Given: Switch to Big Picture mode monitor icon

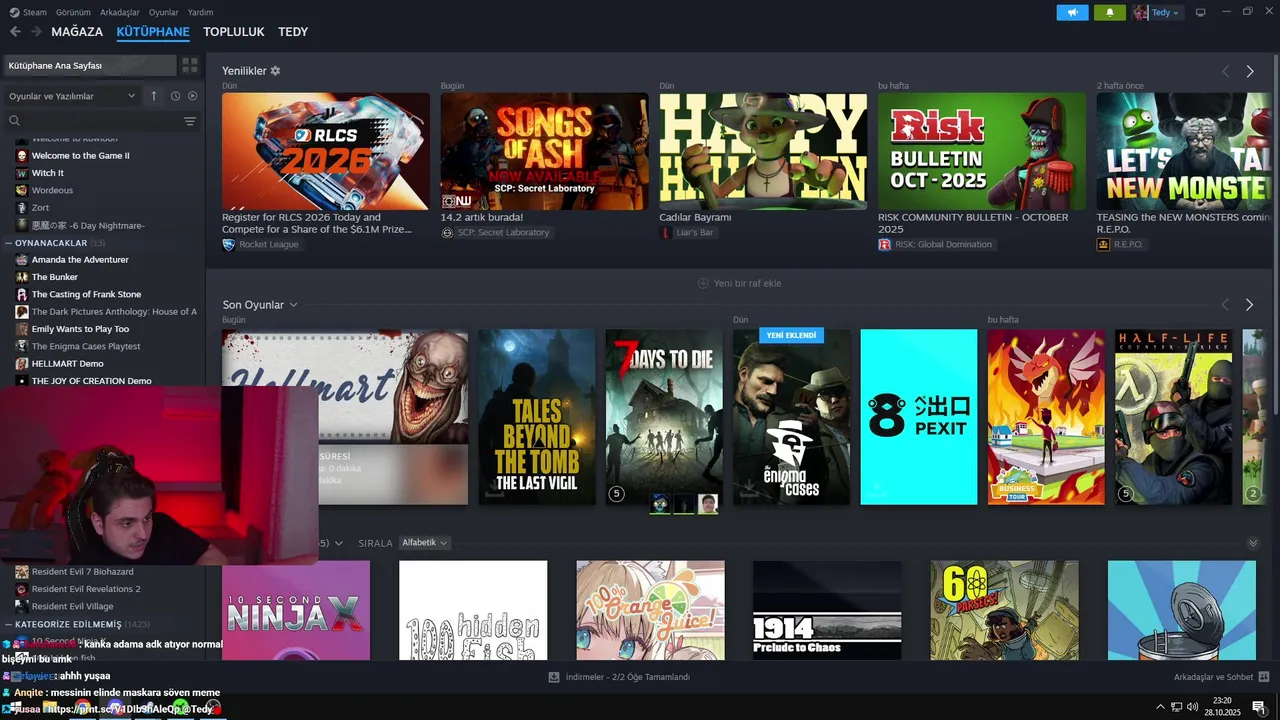Looking at the screenshot, I should point(1201,12).
